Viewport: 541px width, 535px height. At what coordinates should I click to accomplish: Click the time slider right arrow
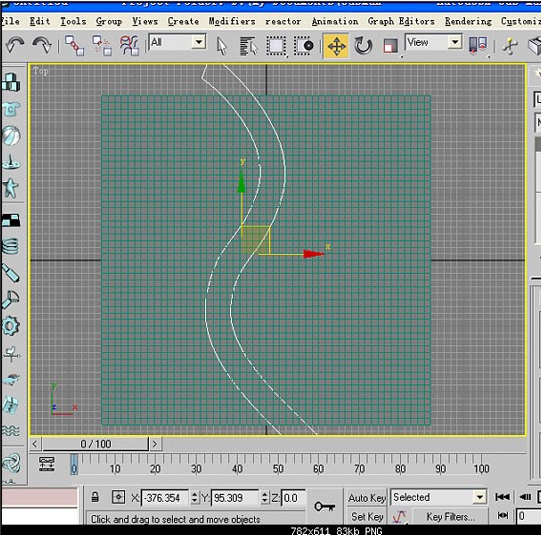pyautogui.click(x=155, y=444)
